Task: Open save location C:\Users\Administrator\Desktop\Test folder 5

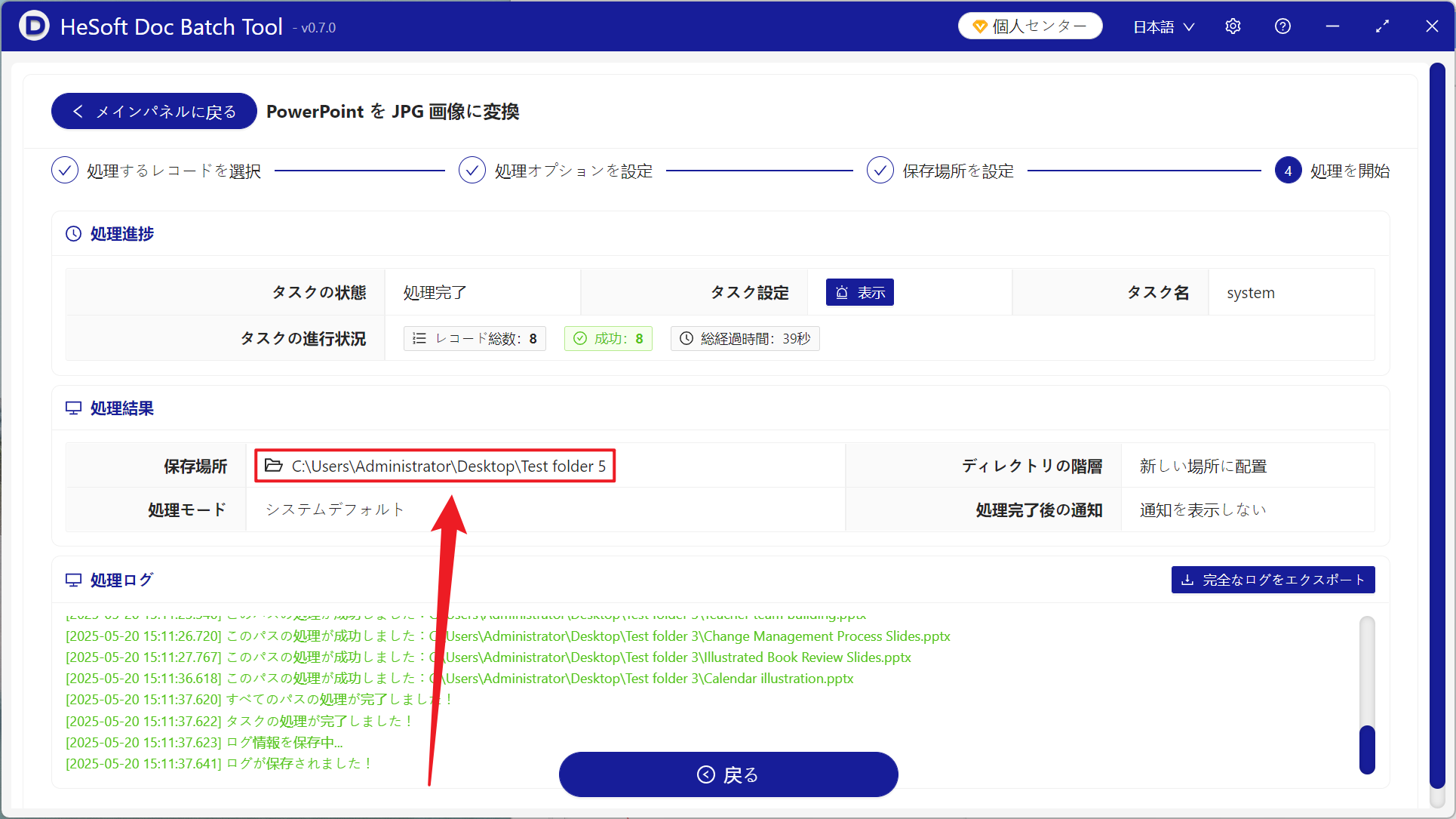Action: click(x=435, y=466)
